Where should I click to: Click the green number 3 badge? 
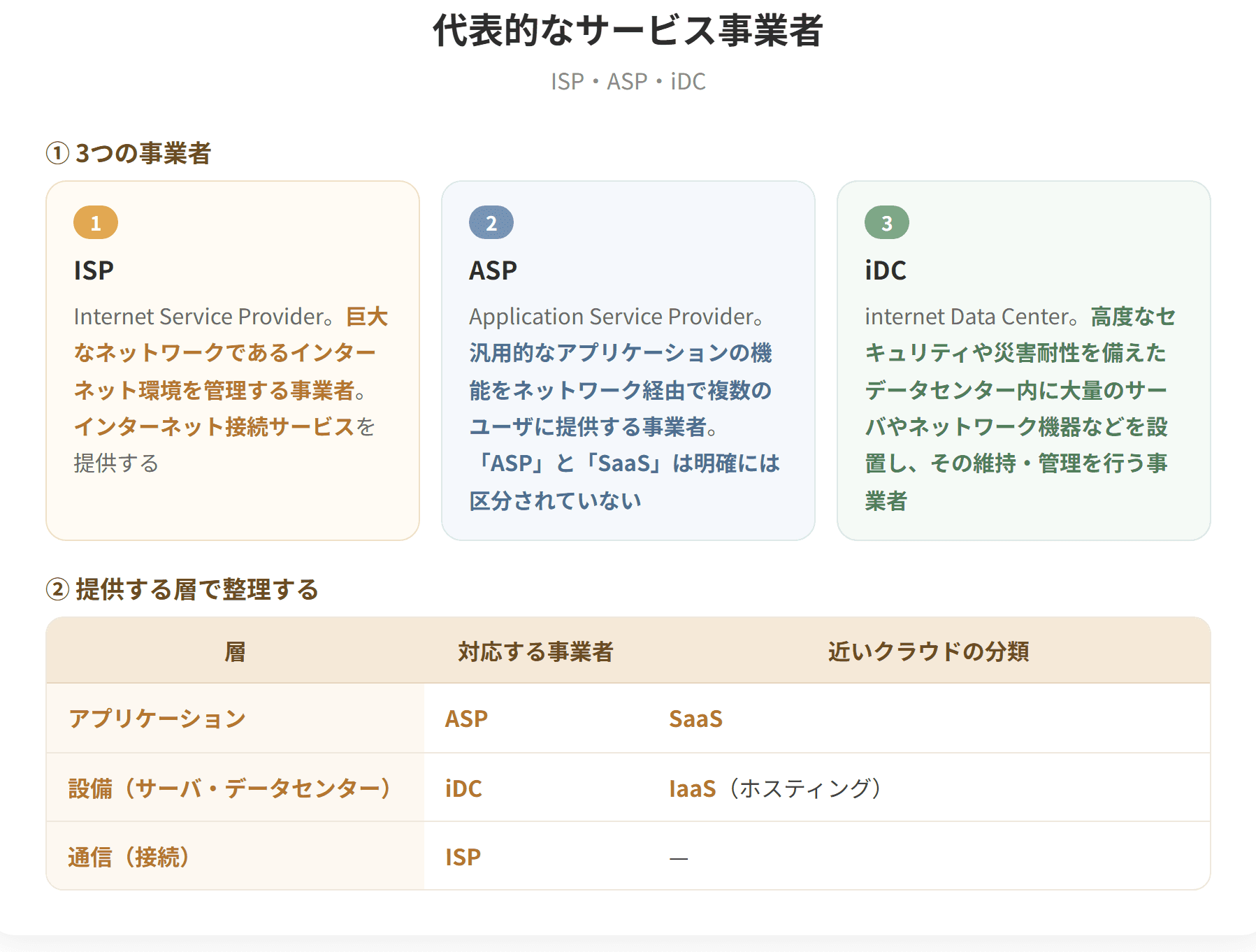click(x=887, y=223)
